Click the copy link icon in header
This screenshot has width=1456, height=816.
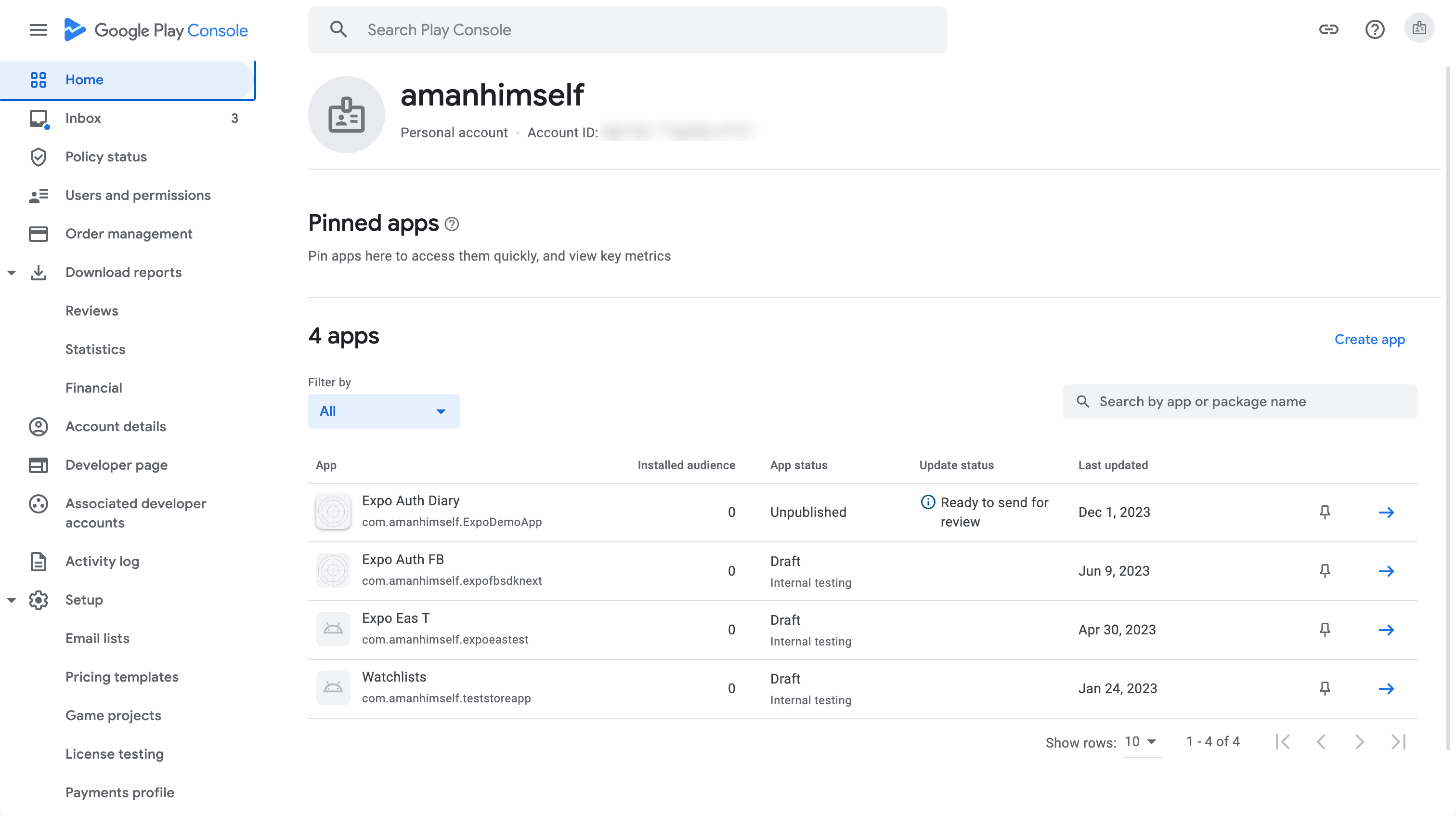point(1328,29)
